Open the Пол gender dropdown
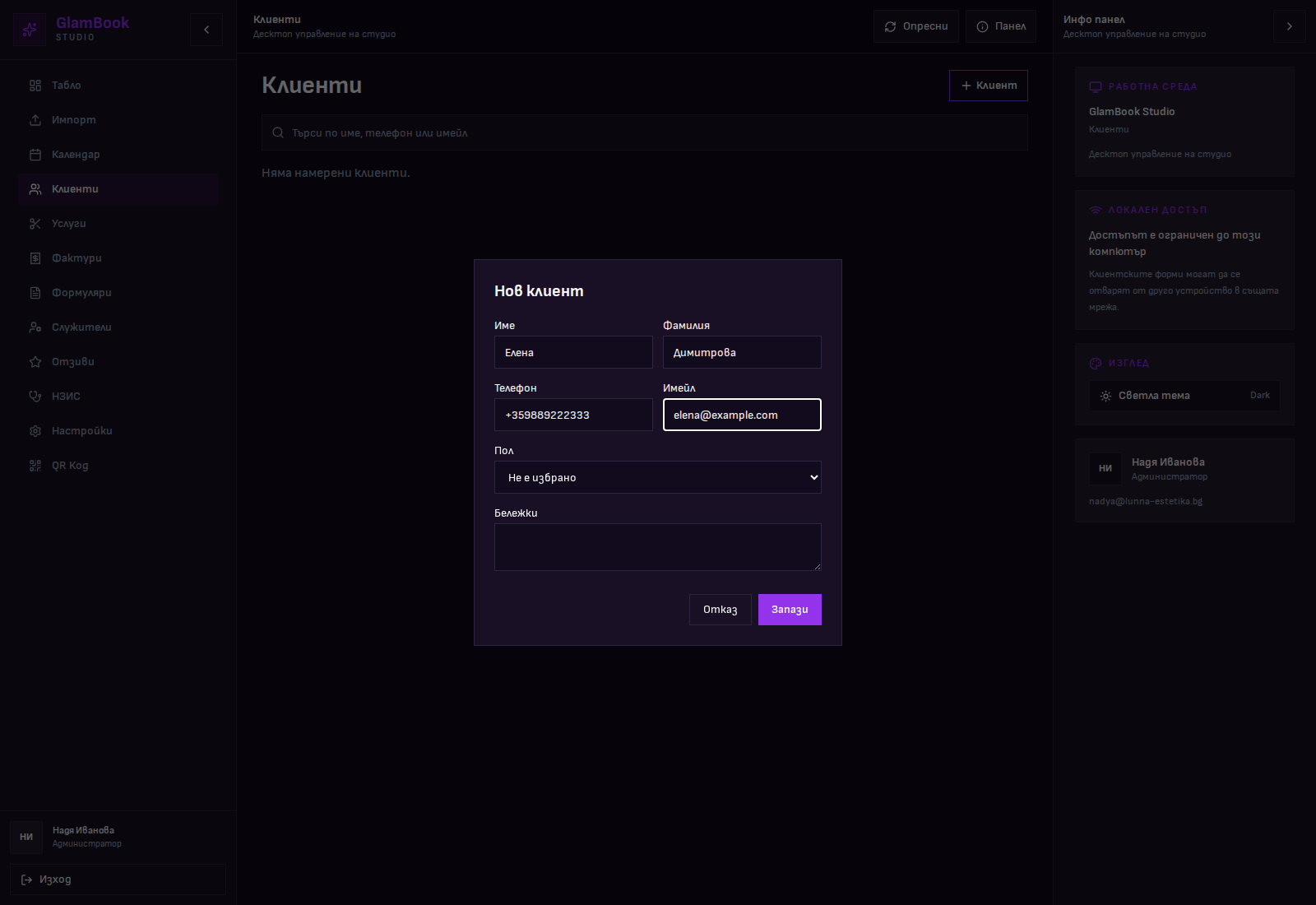1316x905 pixels. 657,477
